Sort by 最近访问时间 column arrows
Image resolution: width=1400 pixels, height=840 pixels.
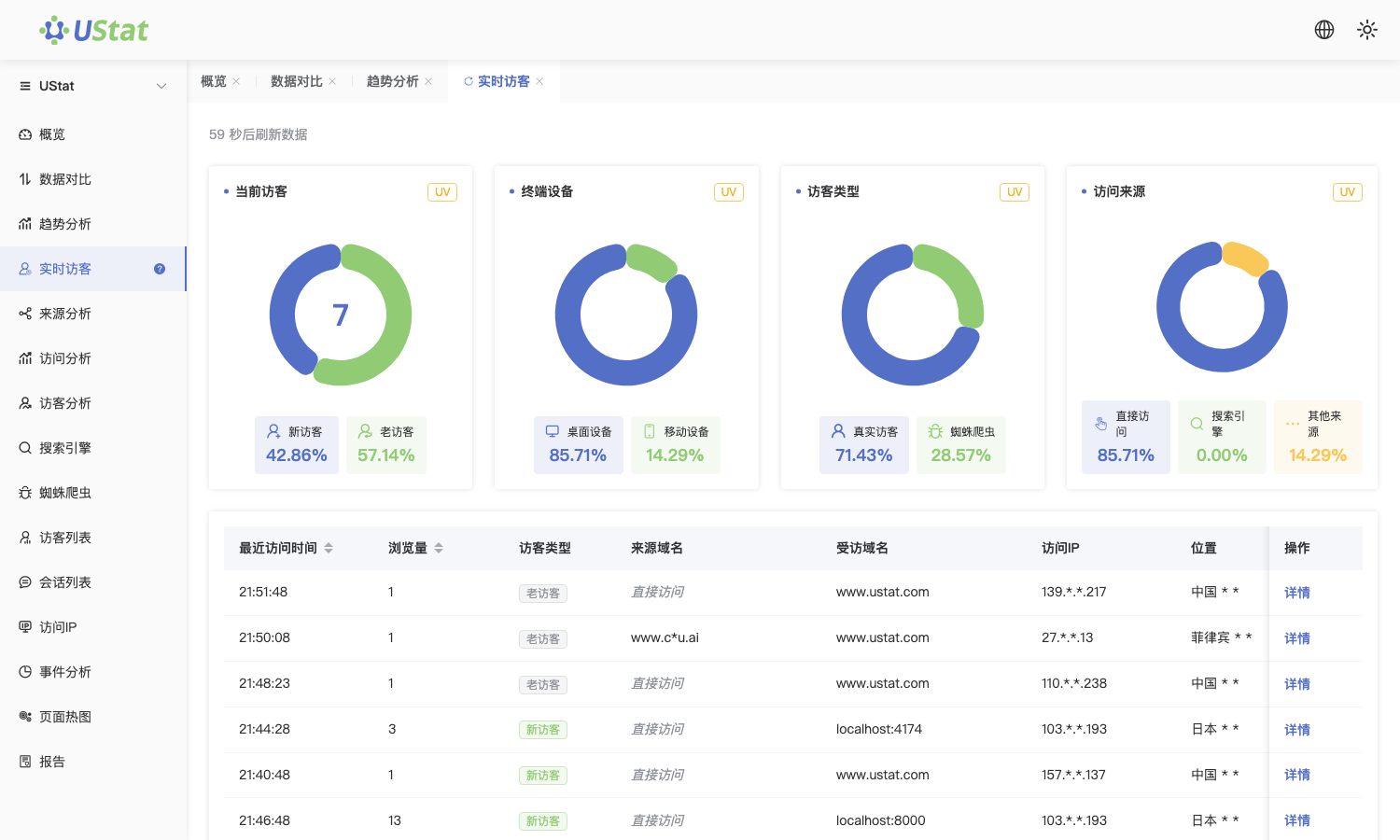[329, 548]
